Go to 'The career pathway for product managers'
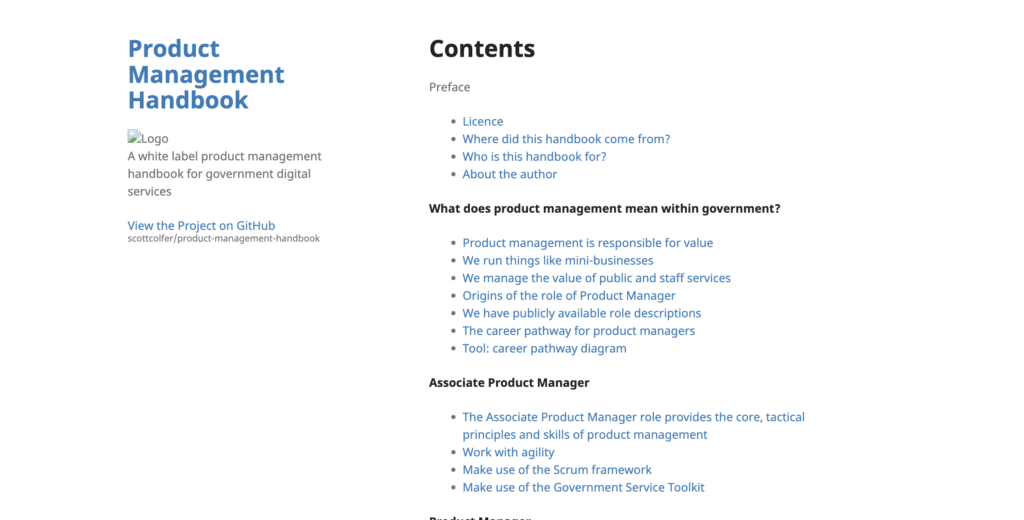 point(578,331)
